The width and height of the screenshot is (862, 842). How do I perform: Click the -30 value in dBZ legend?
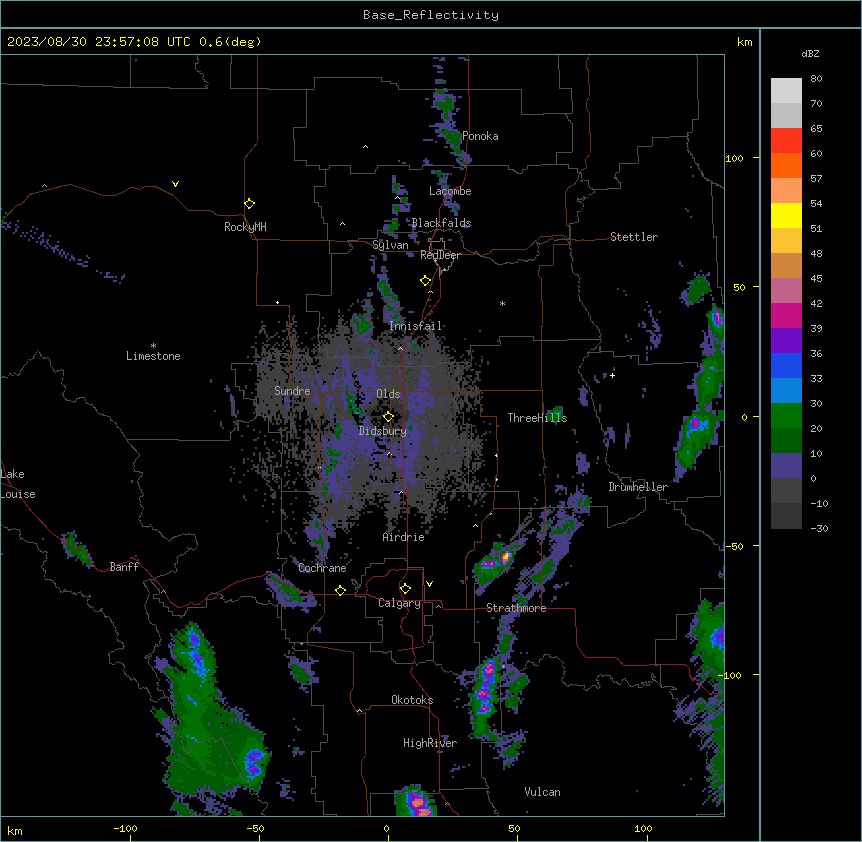pos(819,528)
